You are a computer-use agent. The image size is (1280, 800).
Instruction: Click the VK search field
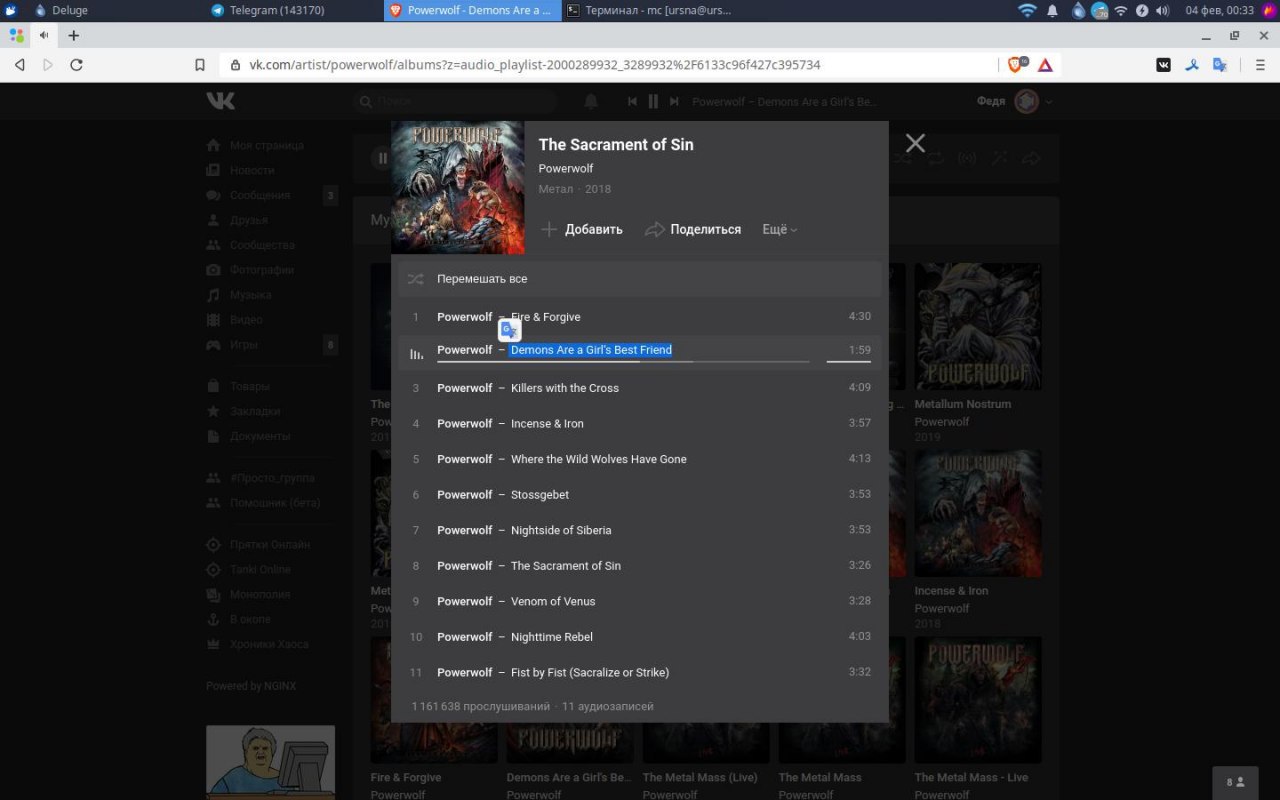point(455,101)
